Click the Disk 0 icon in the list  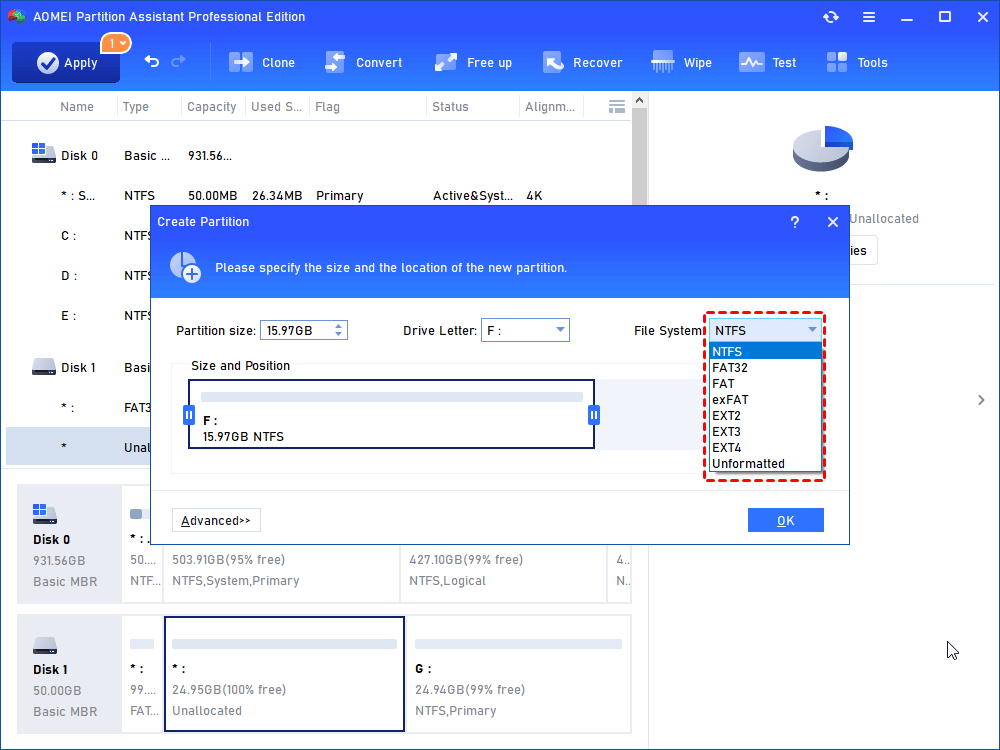tap(43, 153)
